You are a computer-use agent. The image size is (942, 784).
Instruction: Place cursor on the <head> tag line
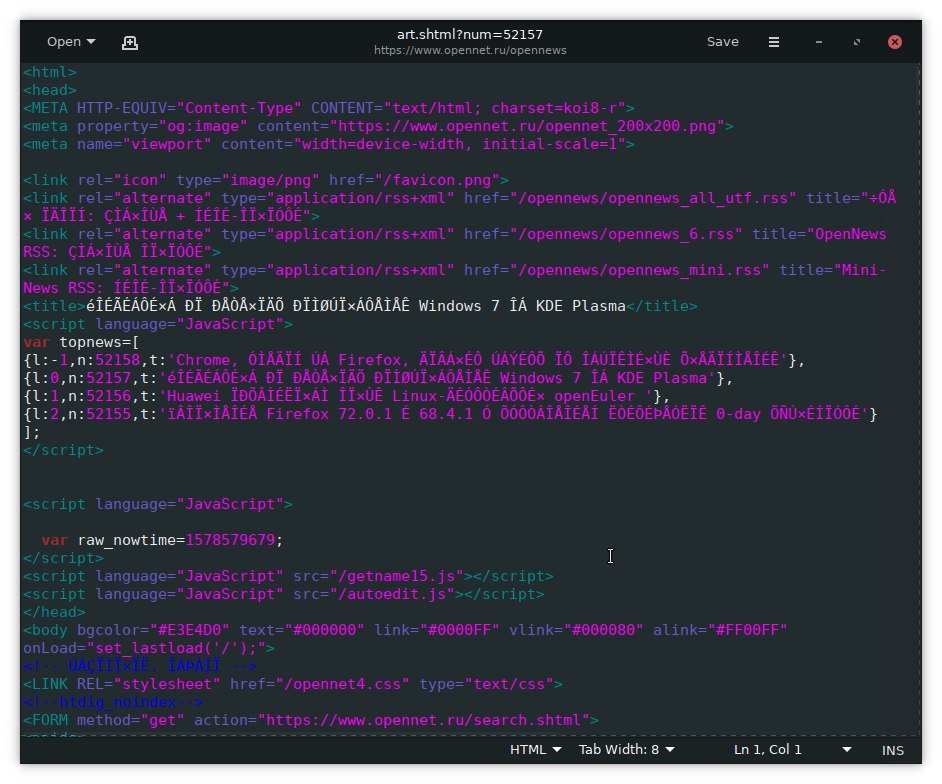tap(50, 90)
